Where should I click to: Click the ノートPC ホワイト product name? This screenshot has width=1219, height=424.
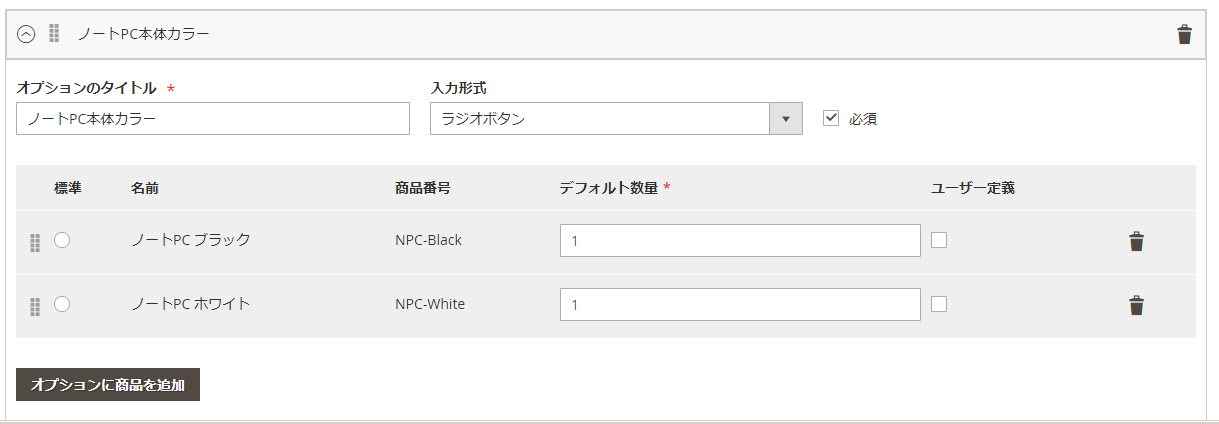pyautogui.click(x=190, y=304)
